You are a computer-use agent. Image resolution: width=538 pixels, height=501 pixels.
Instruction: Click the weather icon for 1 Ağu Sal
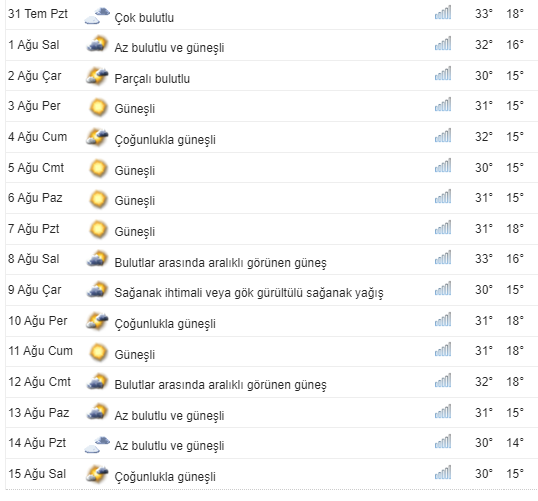point(97,44)
